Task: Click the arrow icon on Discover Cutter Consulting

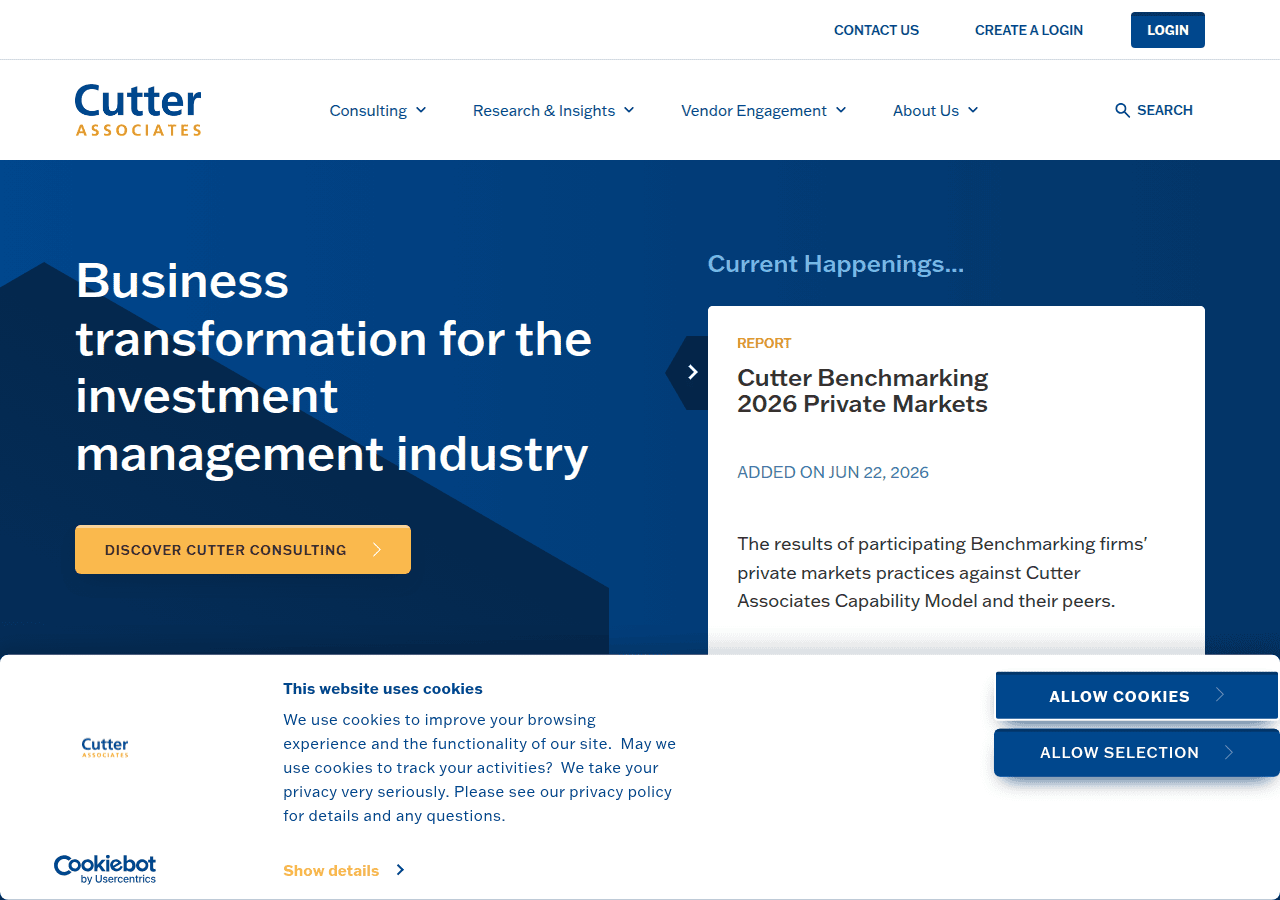Action: (x=377, y=549)
